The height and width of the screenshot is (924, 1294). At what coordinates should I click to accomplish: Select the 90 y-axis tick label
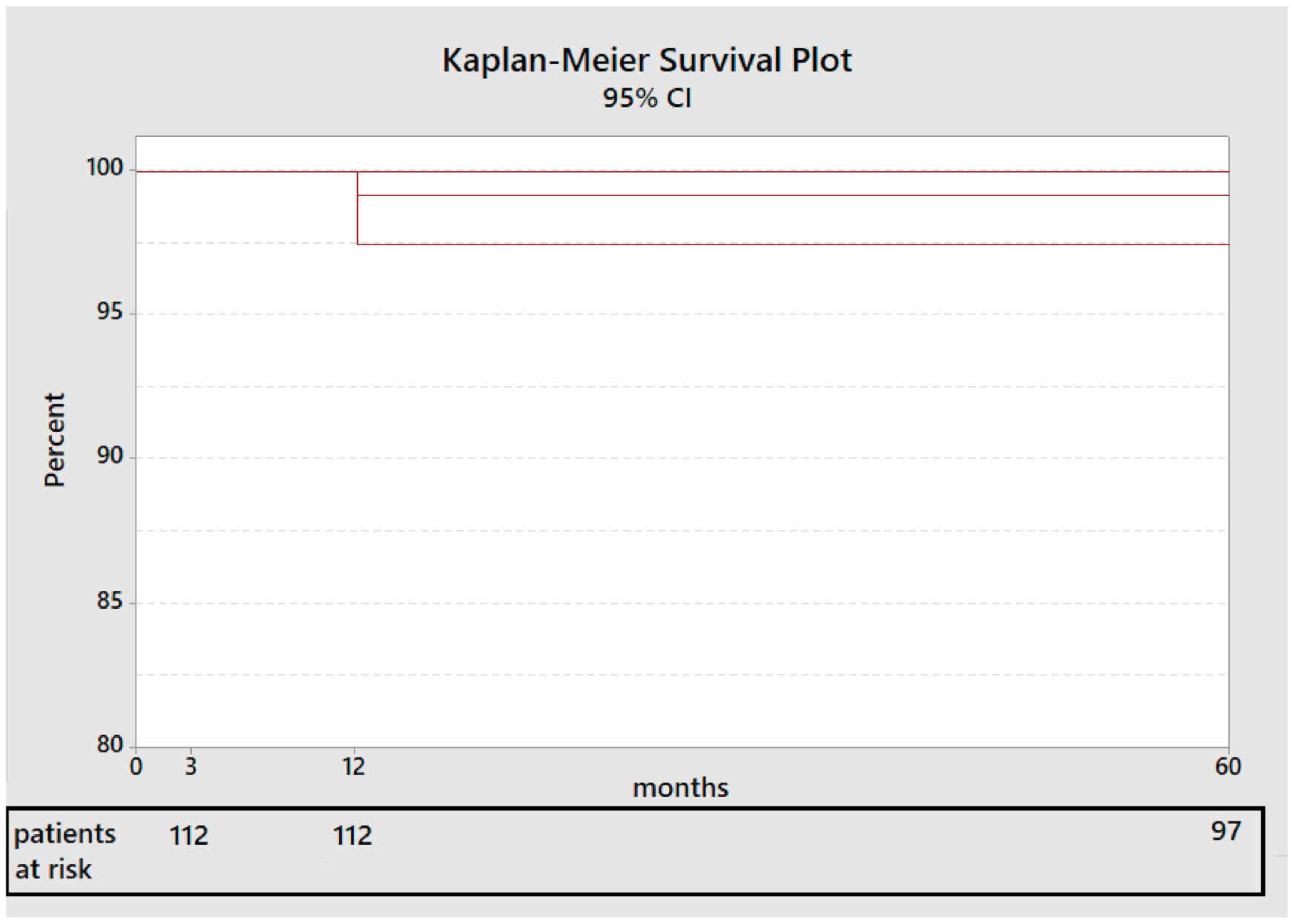[110, 456]
